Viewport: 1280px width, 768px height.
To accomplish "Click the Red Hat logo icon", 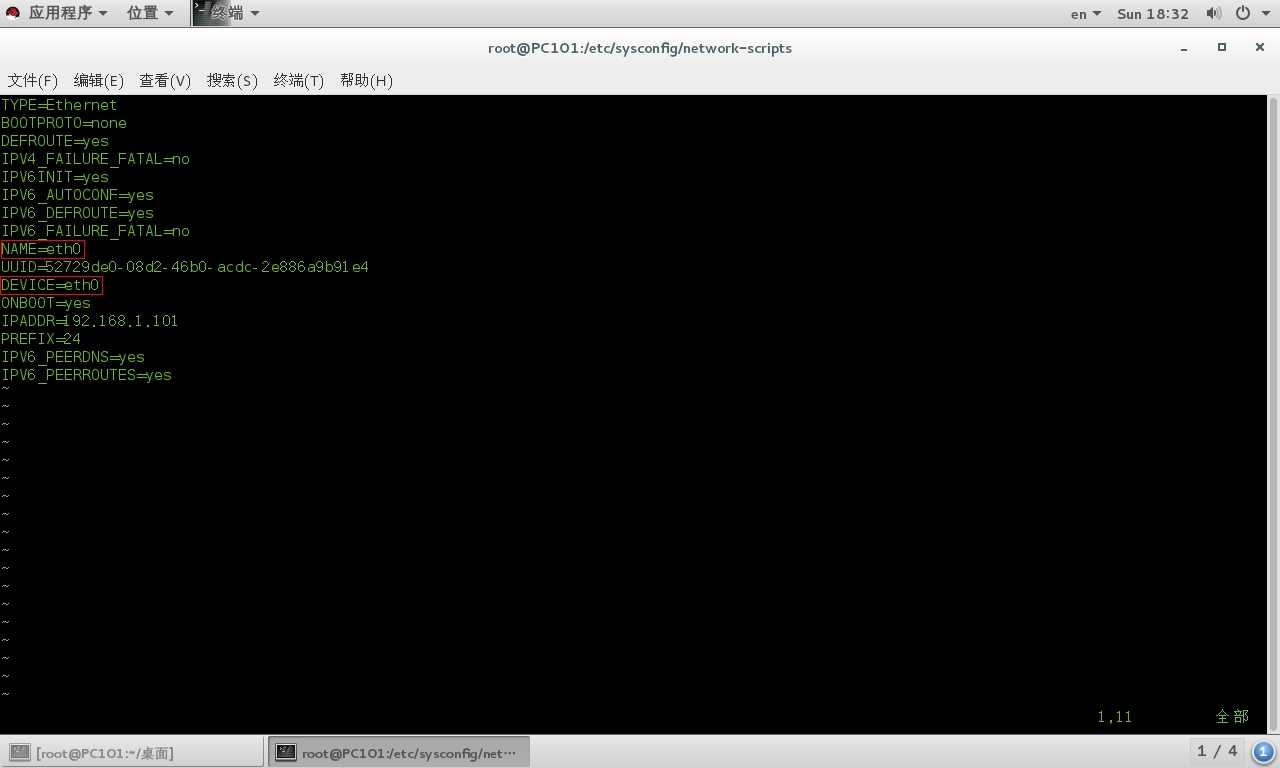I will 12,13.
